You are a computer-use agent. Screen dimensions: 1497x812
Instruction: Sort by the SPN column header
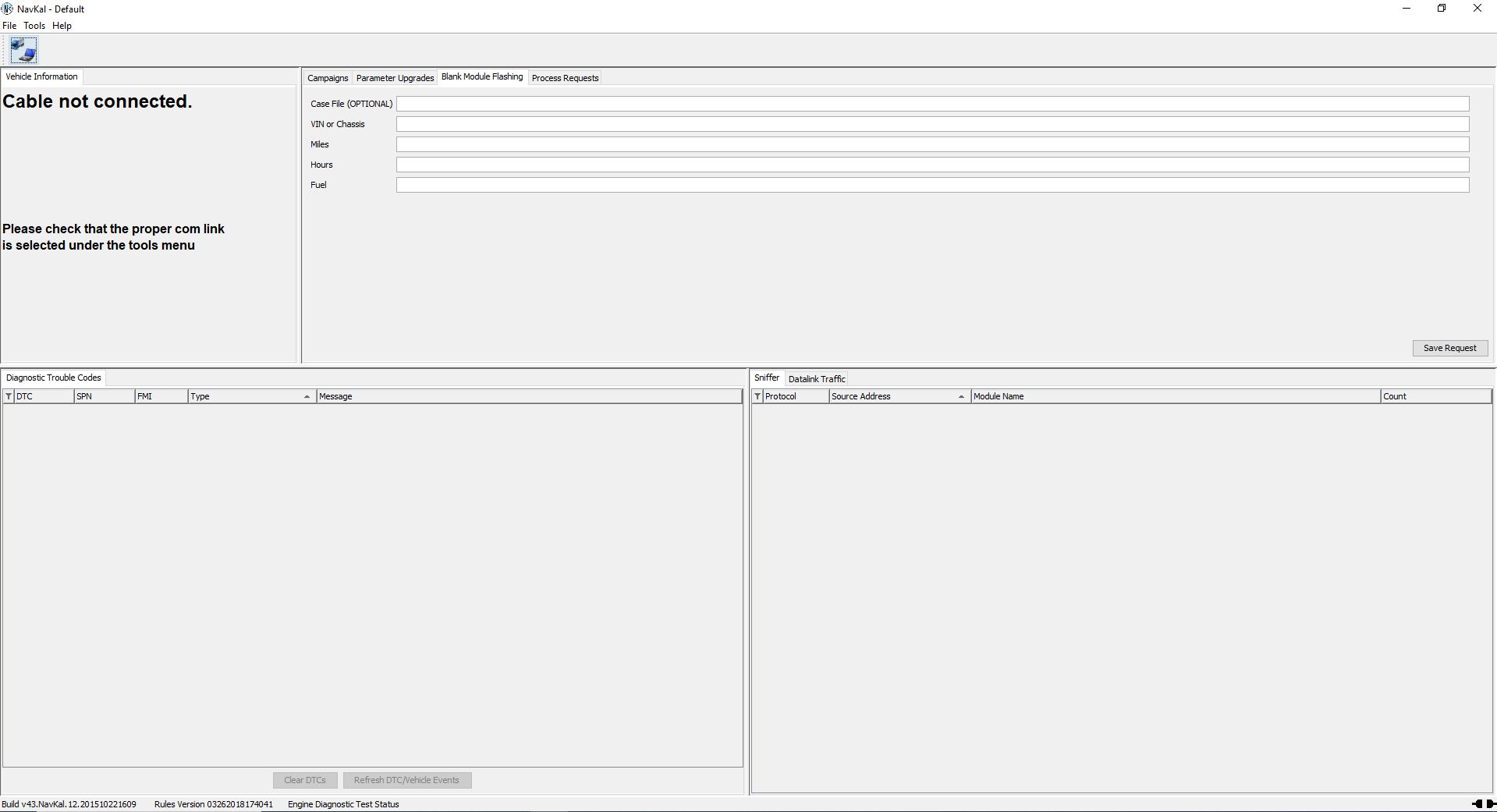click(x=105, y=396)
